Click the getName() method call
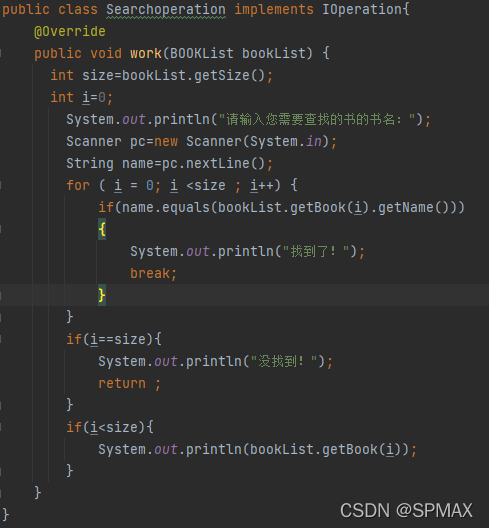The height and width of the screenshot is (528, 489). [410, 207]
